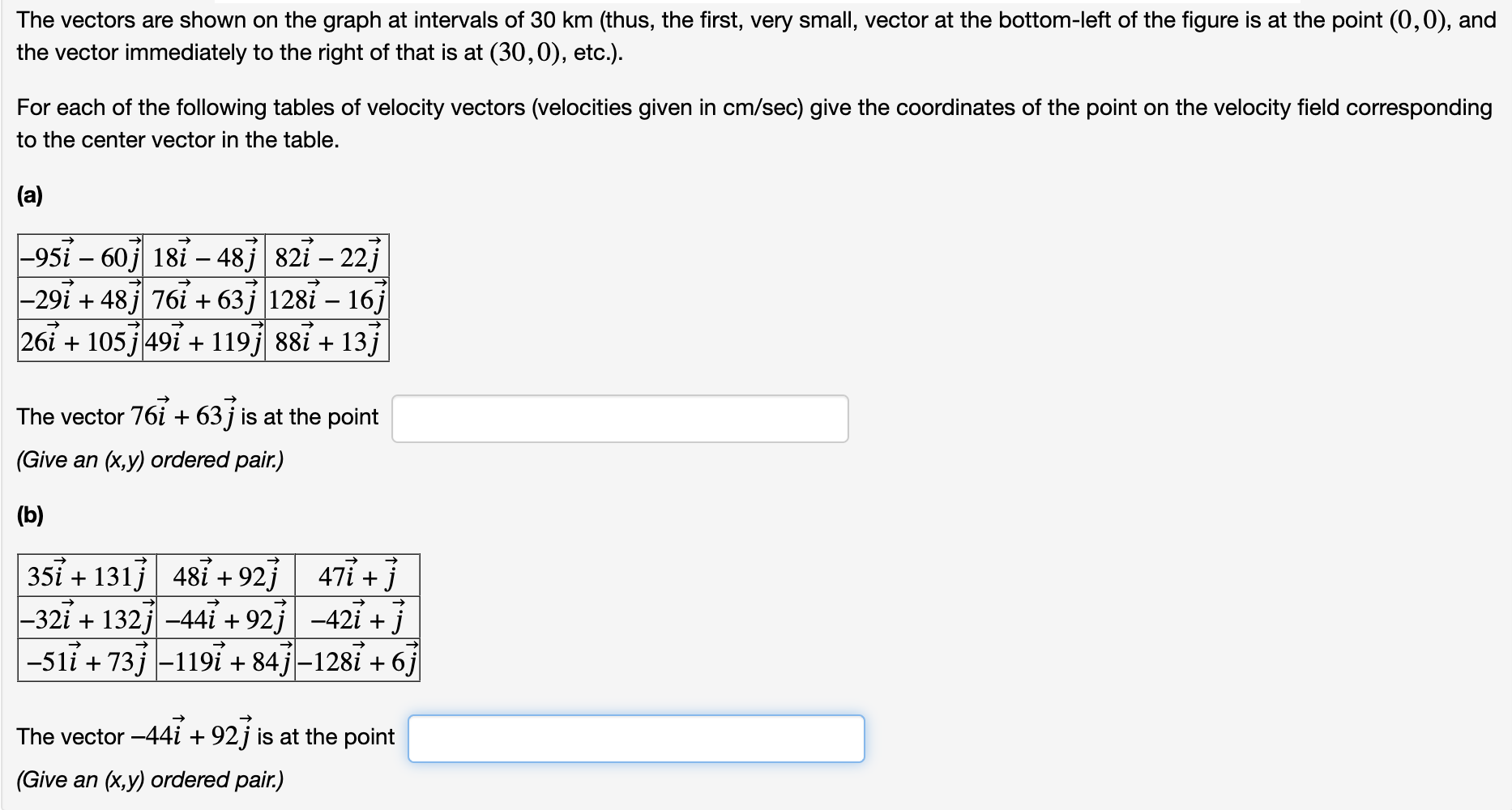1512x810 pixels.
Task: Select the 76i + 63j cell in table (a)
Action: coord(203,300)
